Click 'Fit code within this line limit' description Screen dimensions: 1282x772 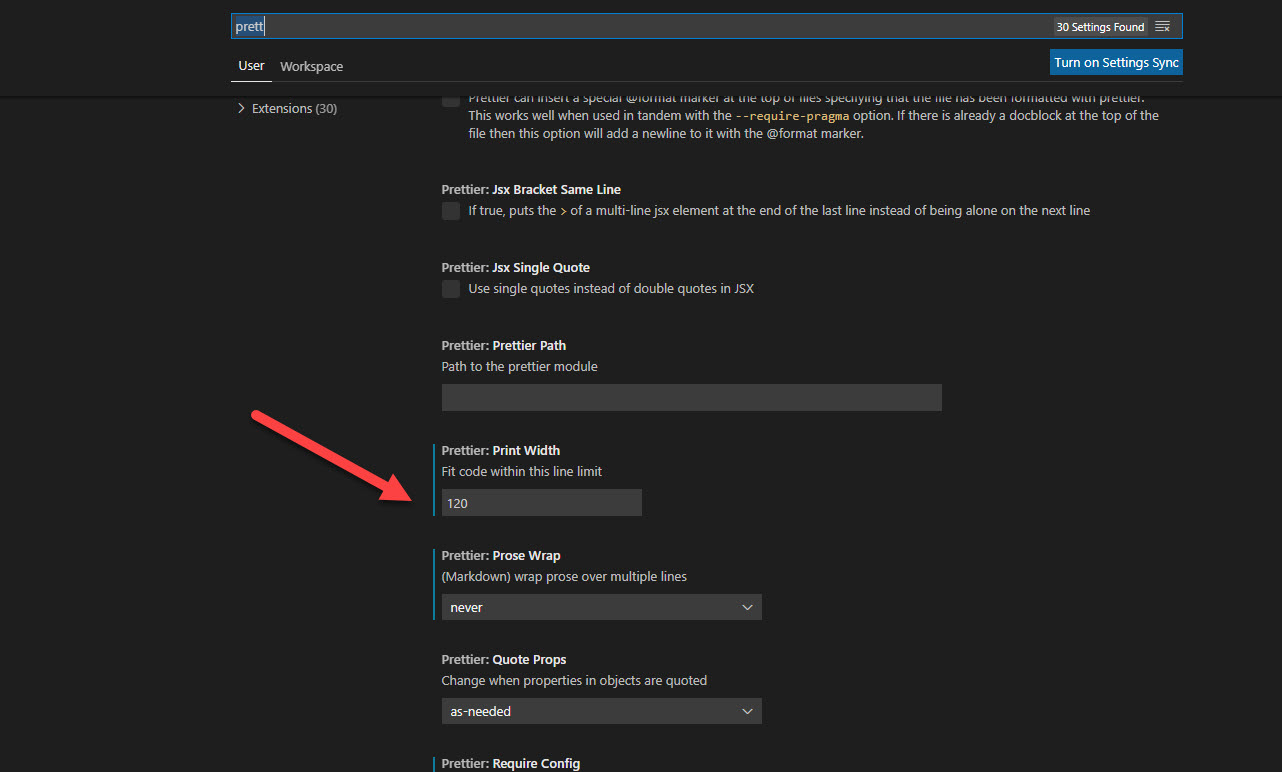[522, 471]
